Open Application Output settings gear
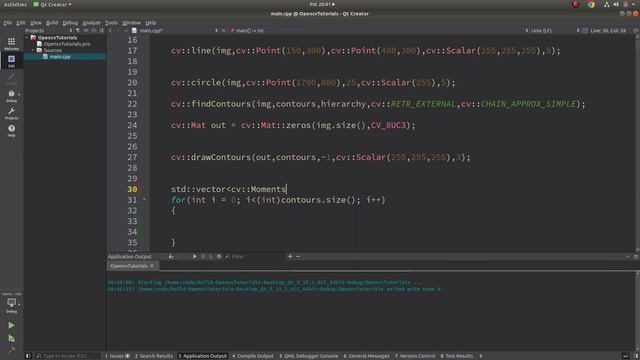640x360 pixels. coord(219,256)
